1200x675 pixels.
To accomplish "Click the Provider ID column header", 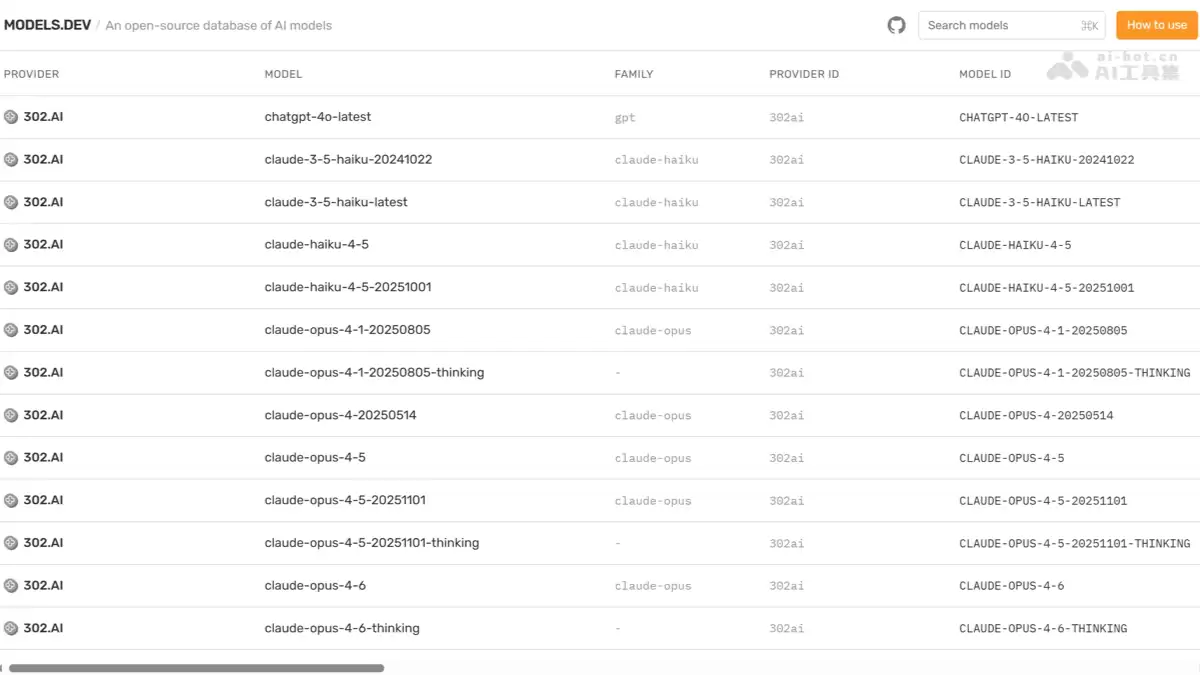I will [804, 74].
